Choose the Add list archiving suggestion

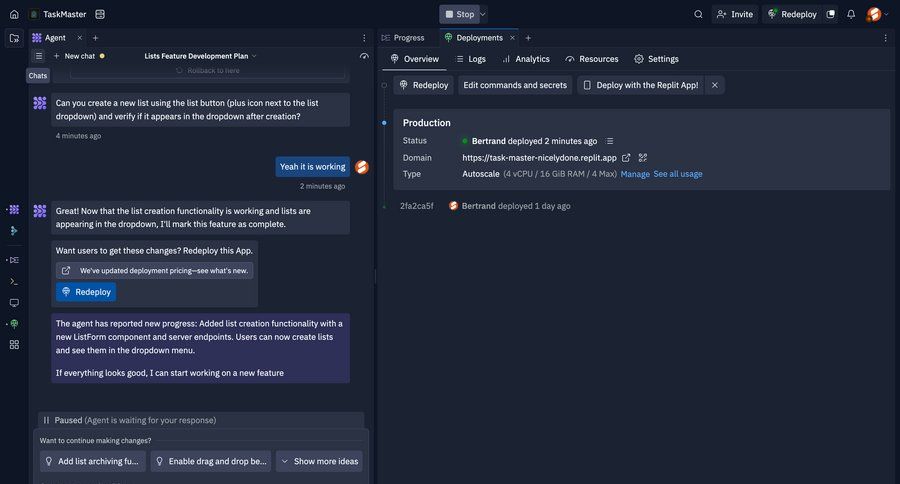pos(92,461)
